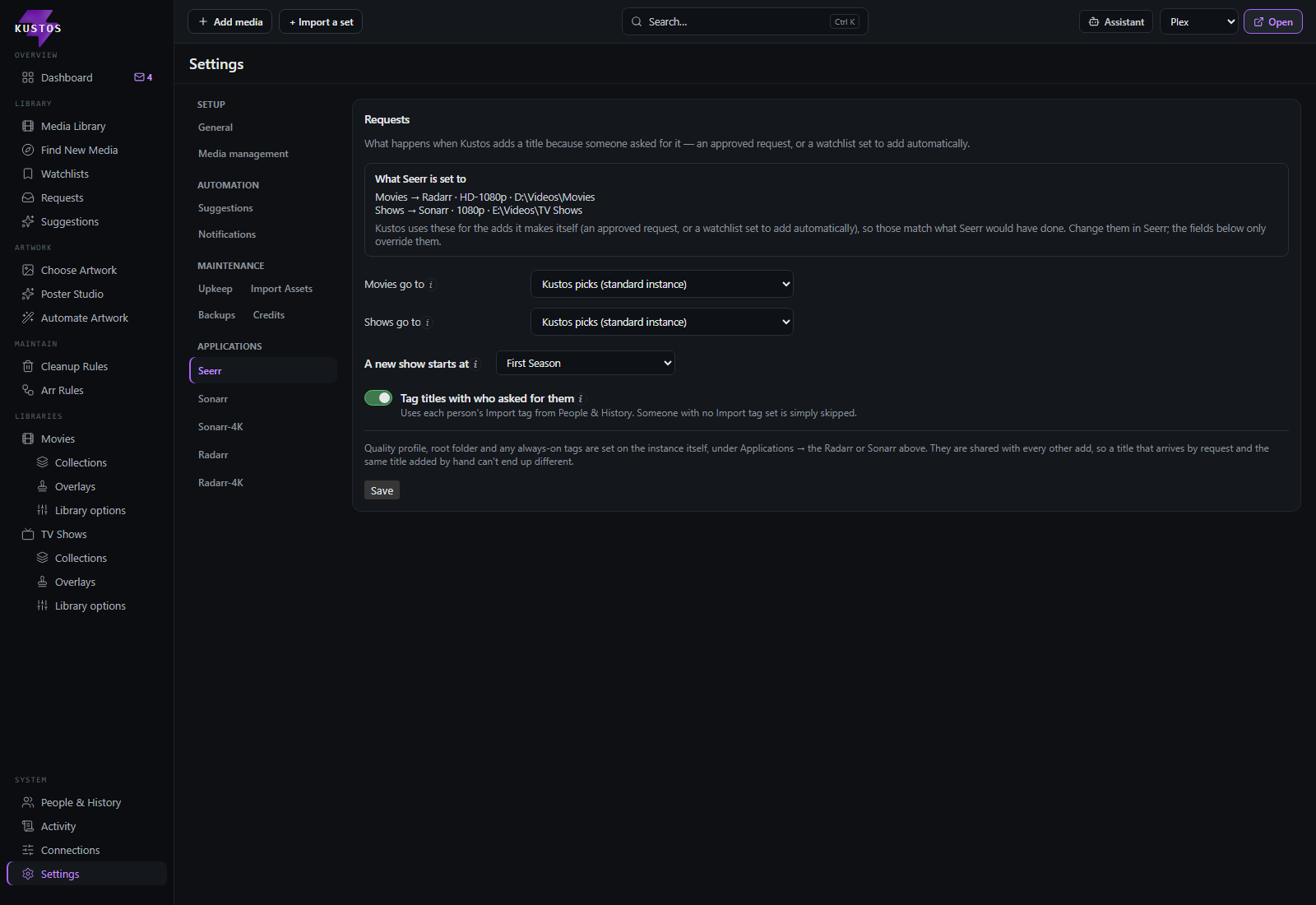The image size is (1316, 905).
Task: Select Radarr application settings
Action: pyautogui.click(x=263, y=455)
